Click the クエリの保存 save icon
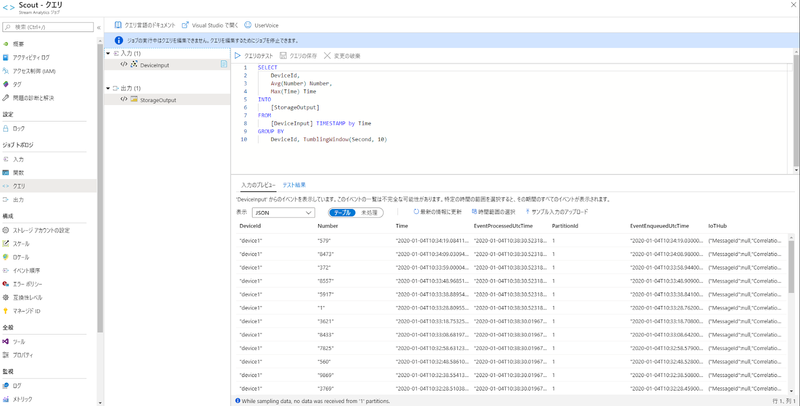This screenshot has height=406, width=800. [284, 56]
